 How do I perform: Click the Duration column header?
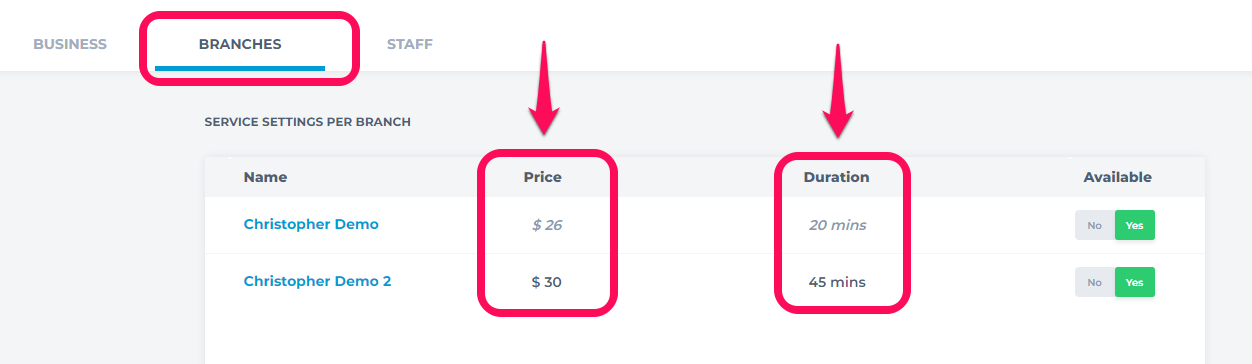[x=837, y=177]
